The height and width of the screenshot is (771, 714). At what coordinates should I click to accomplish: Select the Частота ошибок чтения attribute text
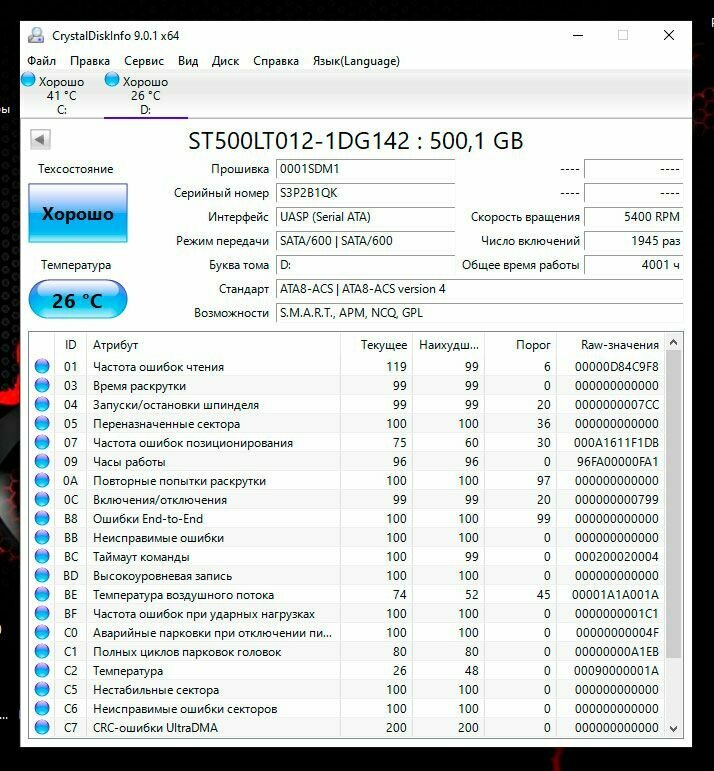(158, 367)
